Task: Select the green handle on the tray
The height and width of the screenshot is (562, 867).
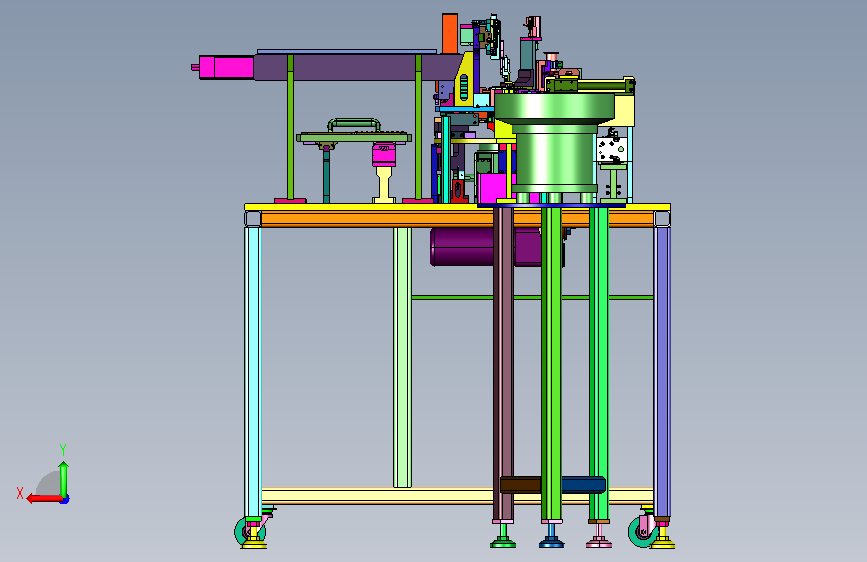Action: [x=354, y=124]
